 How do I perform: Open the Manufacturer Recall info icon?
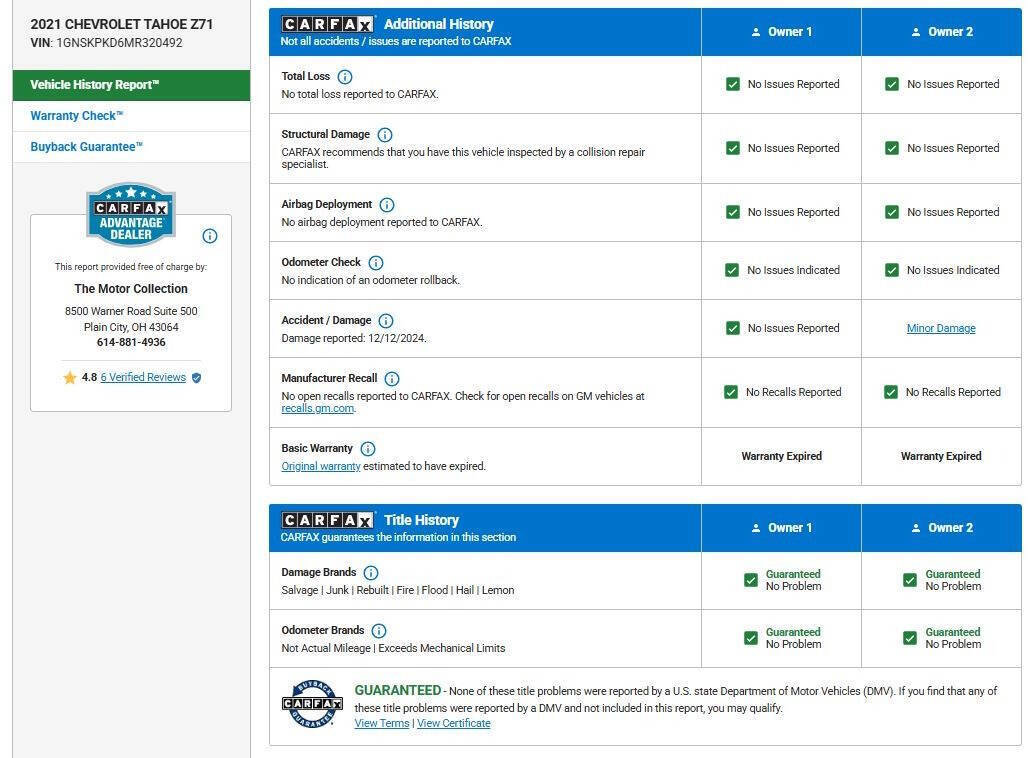click(x=392, y=379)
